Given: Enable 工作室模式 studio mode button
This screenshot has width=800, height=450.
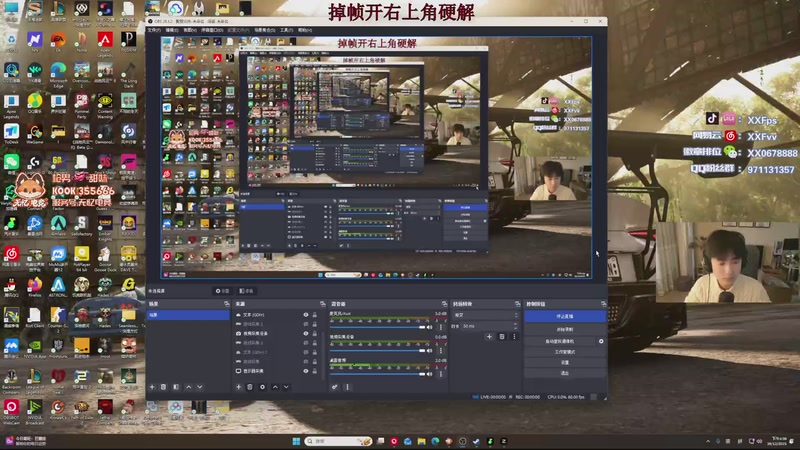Looking at the screenshot, I should click(565, 352).
